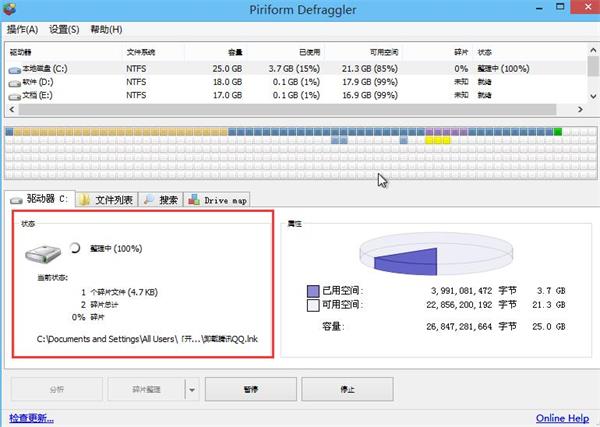Click the large hard drive icon in status panel
The image size is (600, 427).
pyautogui.click(x=43, y=254)
